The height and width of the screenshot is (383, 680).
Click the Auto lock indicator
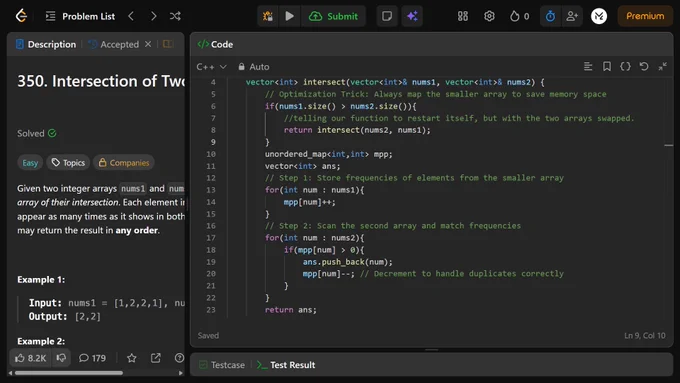pyautogui.click(x=254, y=67)
